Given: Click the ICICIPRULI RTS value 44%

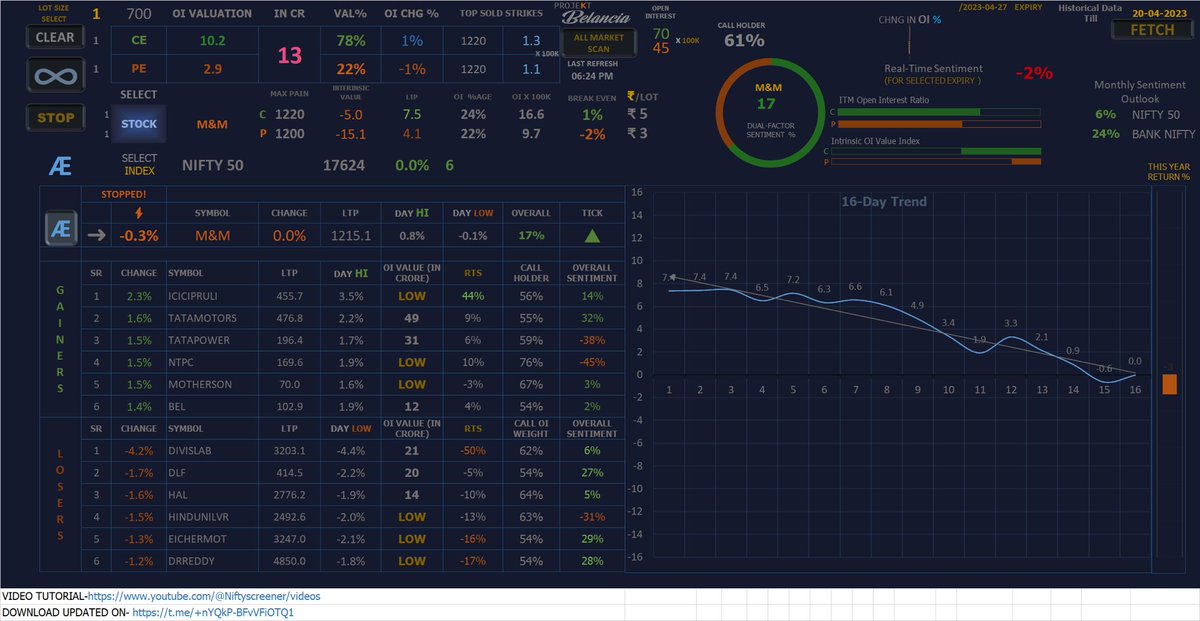Looking at the screenshot, I should [x=474, y=296].
